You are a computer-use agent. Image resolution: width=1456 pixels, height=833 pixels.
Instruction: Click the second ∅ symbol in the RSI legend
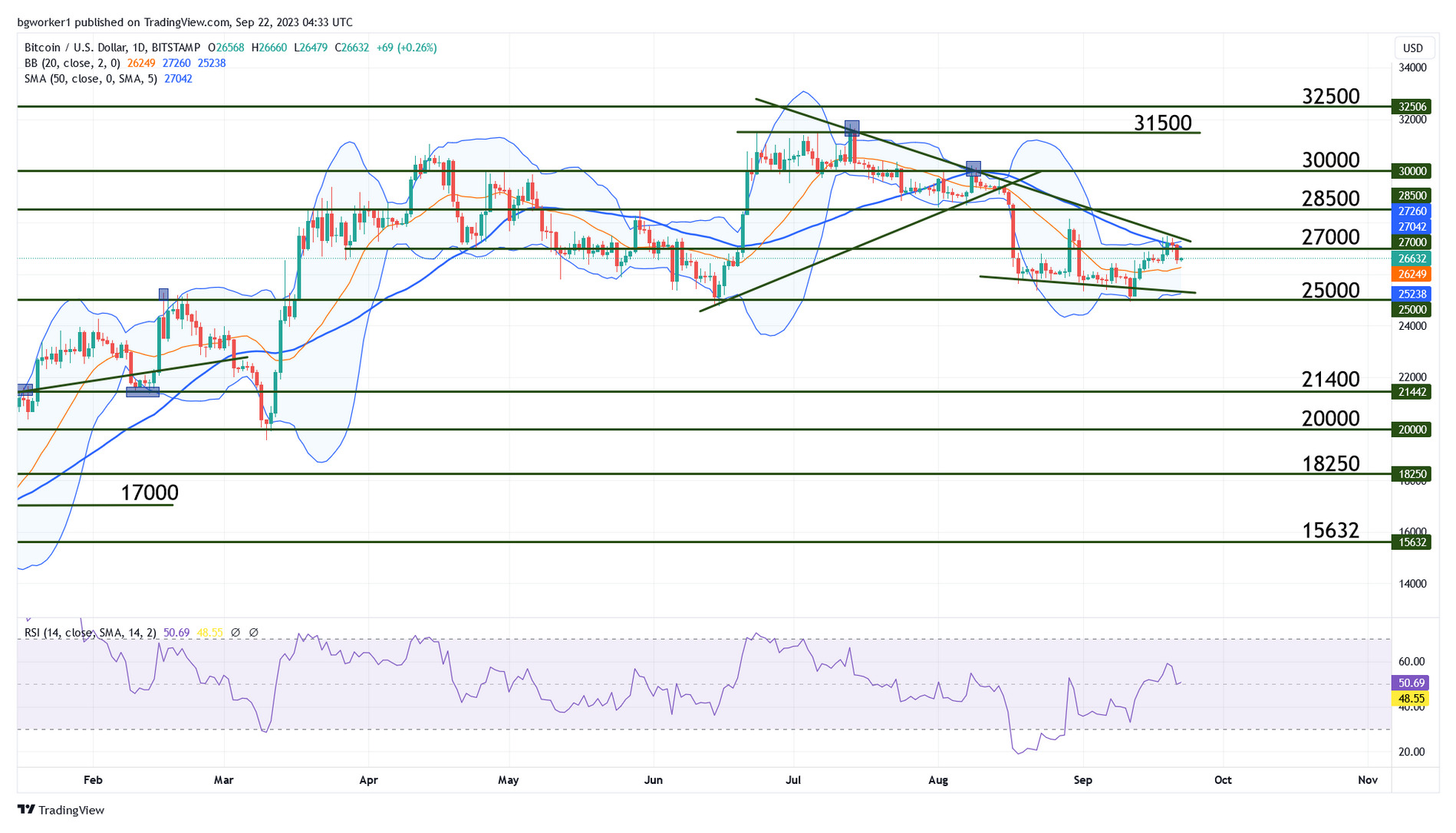pos(254,633)
